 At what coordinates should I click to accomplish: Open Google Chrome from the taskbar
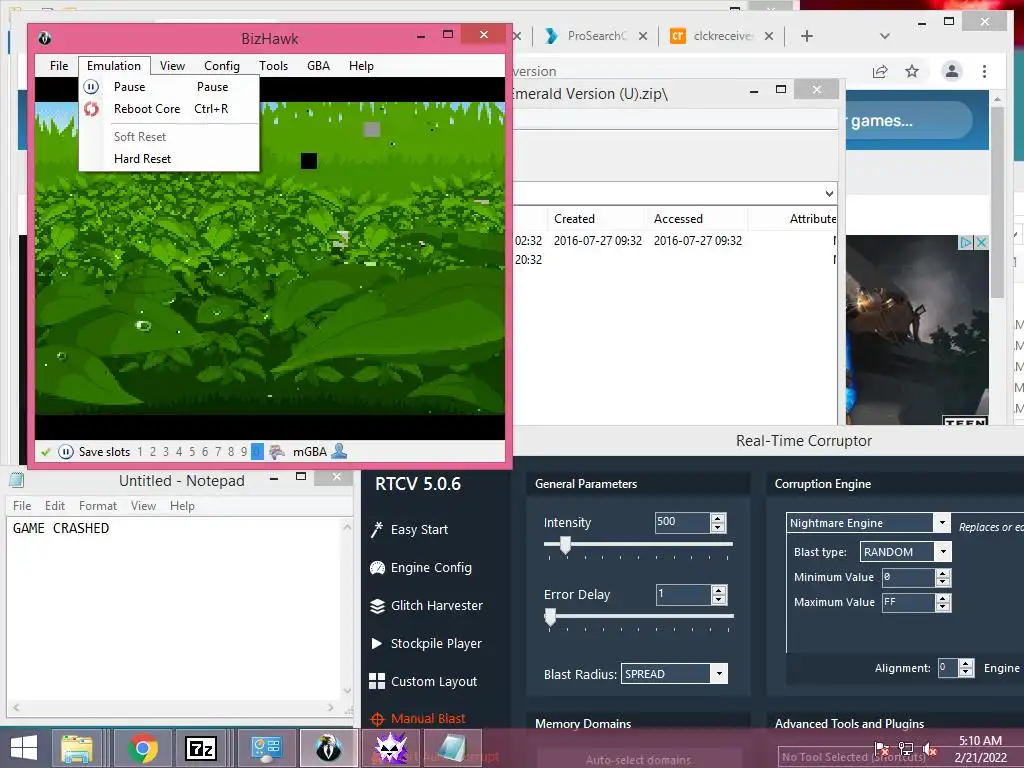tap(143, 748)
